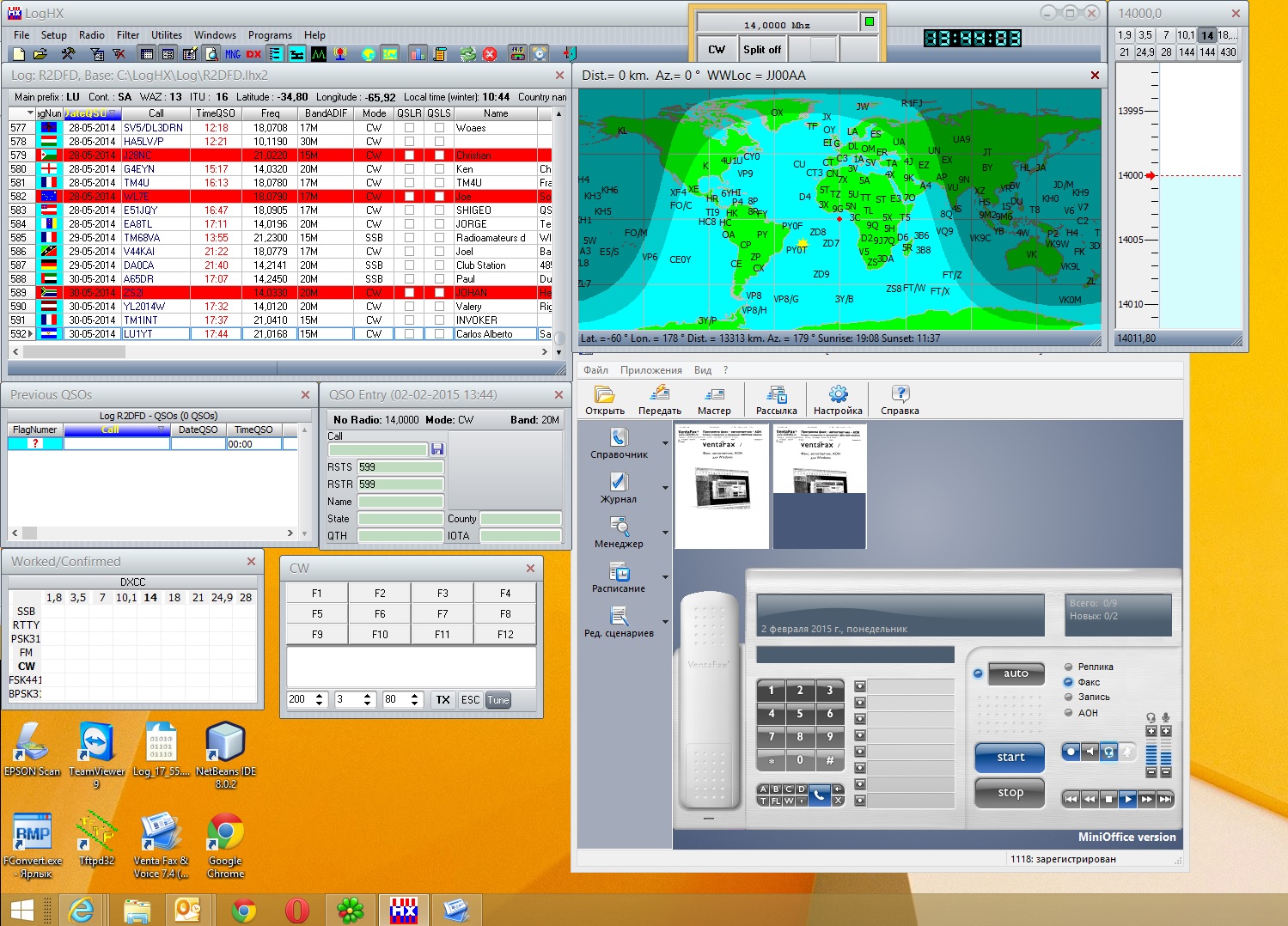Click the Open log folder icon in LogHX toolbar

point(40,53)
